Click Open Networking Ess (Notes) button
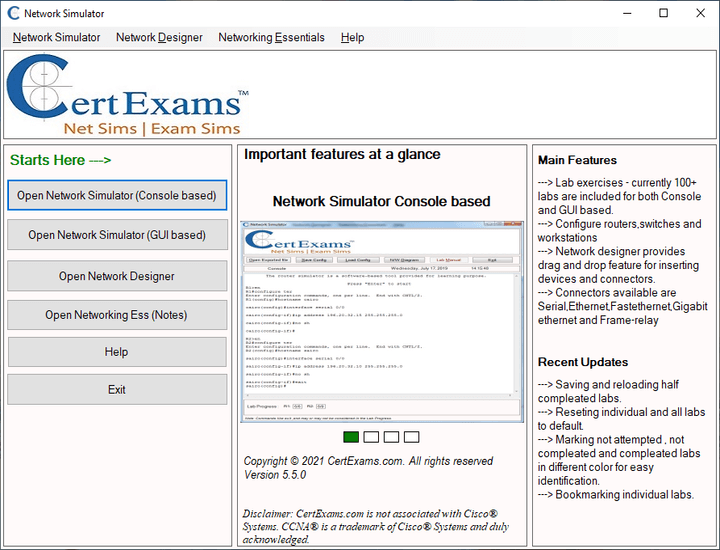The height and width of the screenshot is (550, 720). [117, 315]
